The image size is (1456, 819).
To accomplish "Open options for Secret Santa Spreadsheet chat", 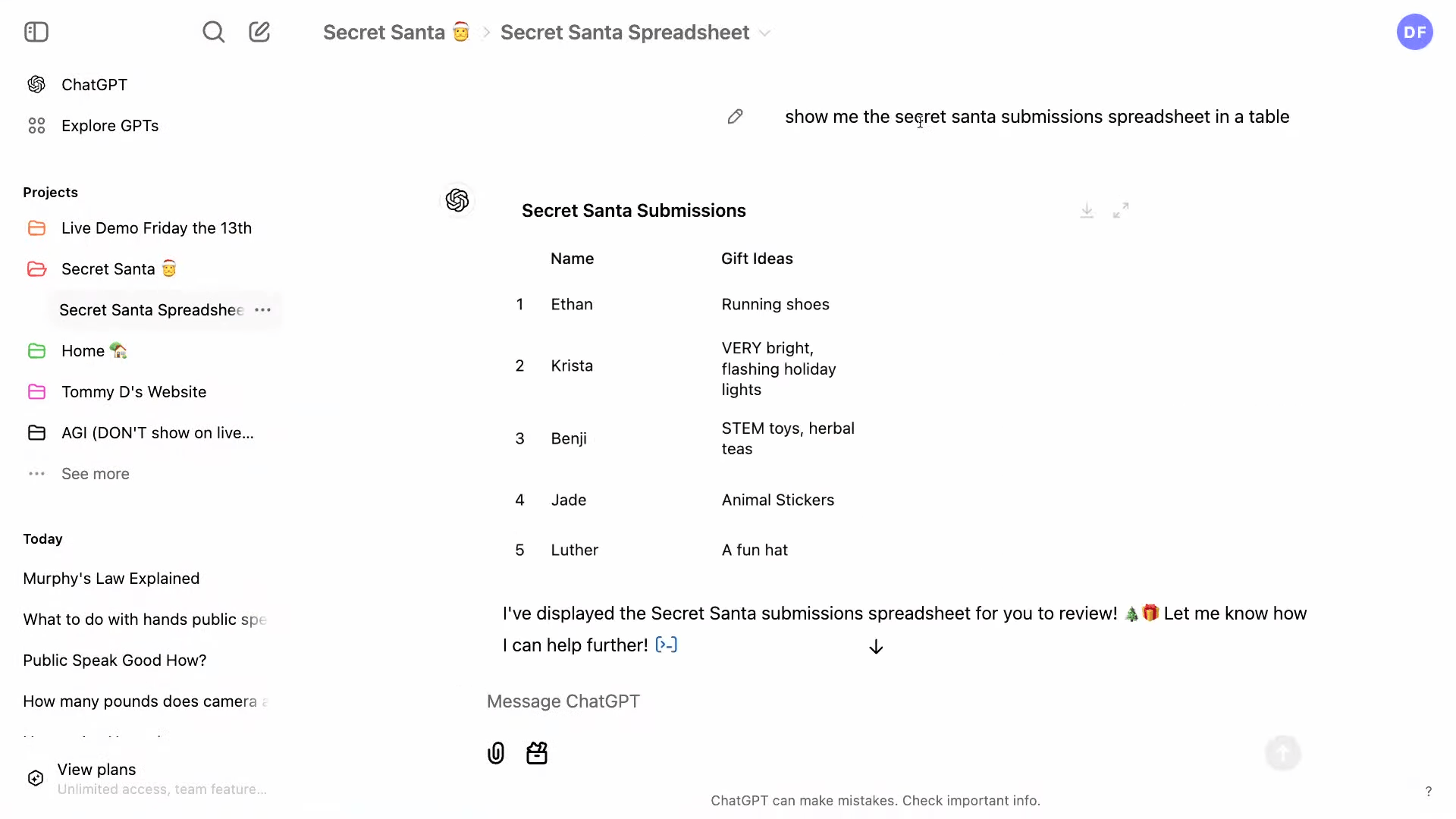I will click(262, 310).
